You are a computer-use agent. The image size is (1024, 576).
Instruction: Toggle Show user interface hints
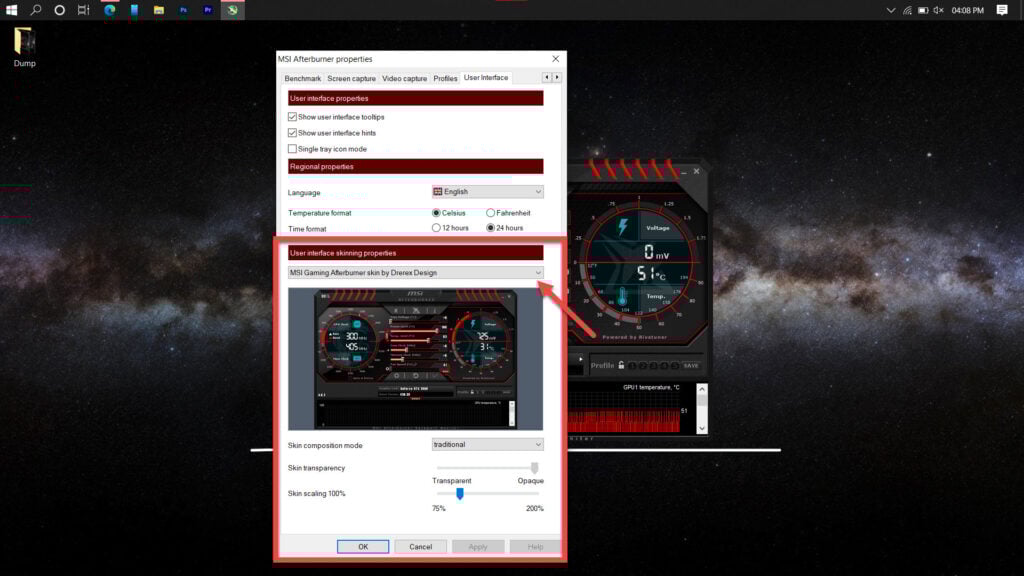click(x=292, y=133)
